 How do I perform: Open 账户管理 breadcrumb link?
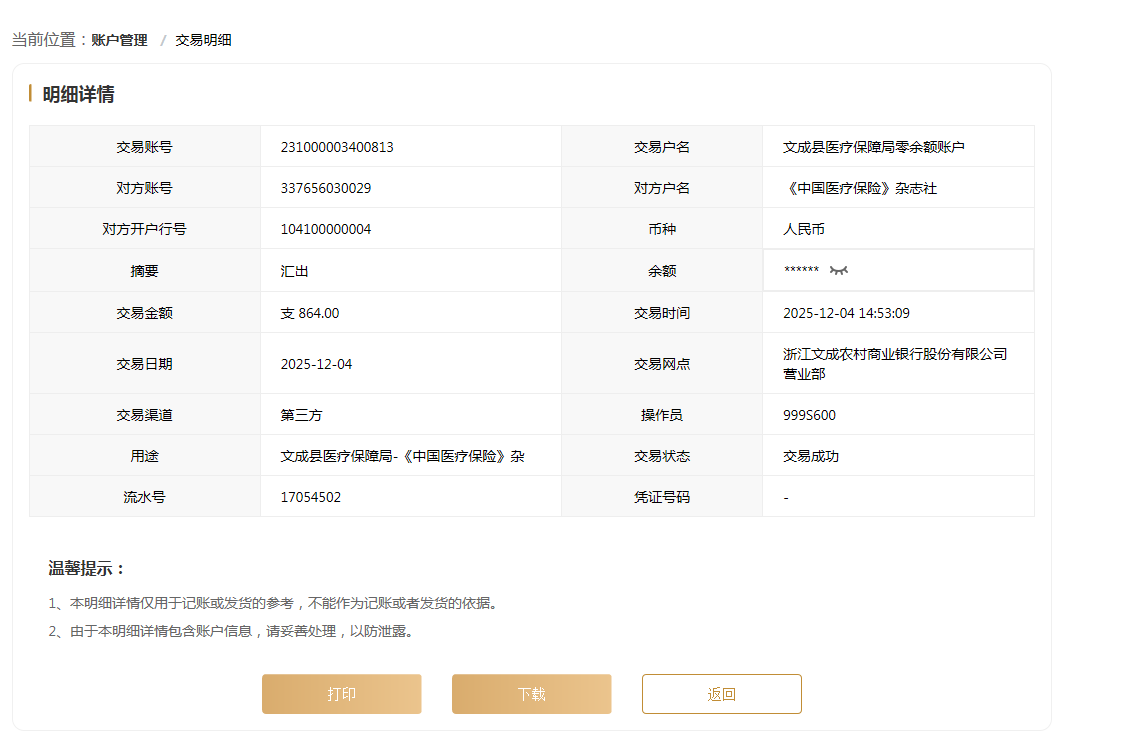[x=119, y=40]
